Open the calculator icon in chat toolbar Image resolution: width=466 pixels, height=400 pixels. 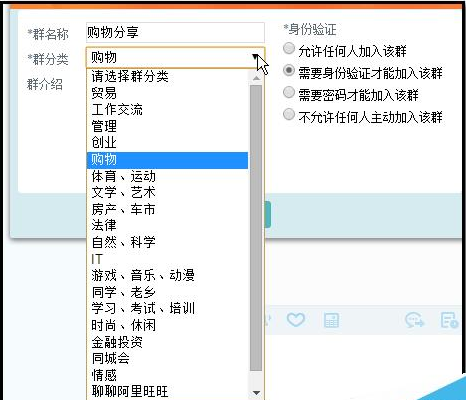tap(331, 320)
